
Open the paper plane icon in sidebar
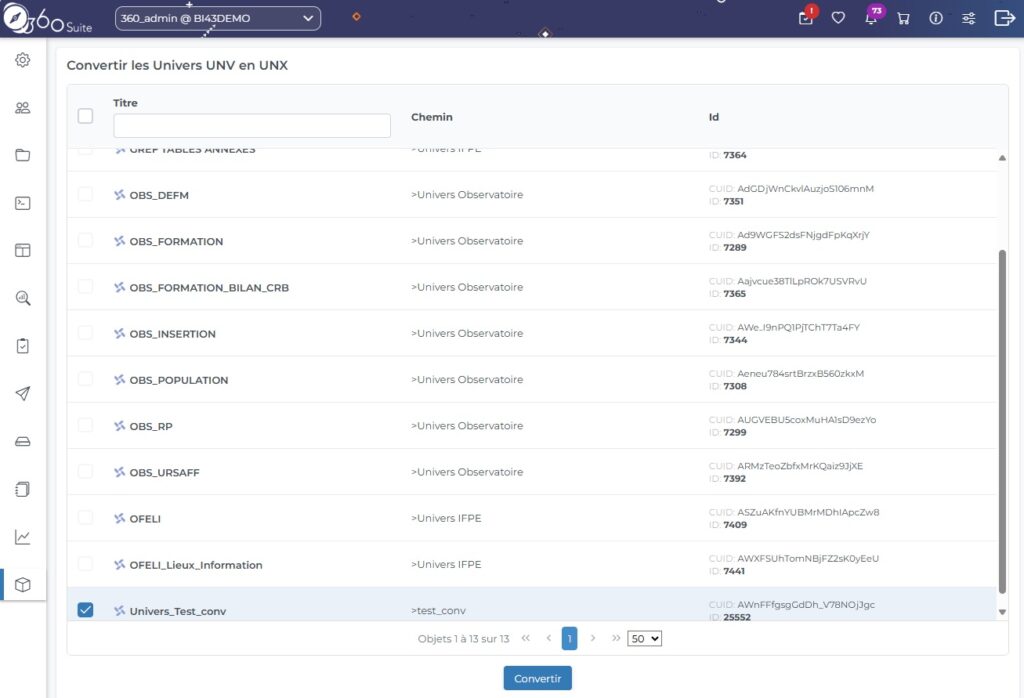(x=22, y=394)
